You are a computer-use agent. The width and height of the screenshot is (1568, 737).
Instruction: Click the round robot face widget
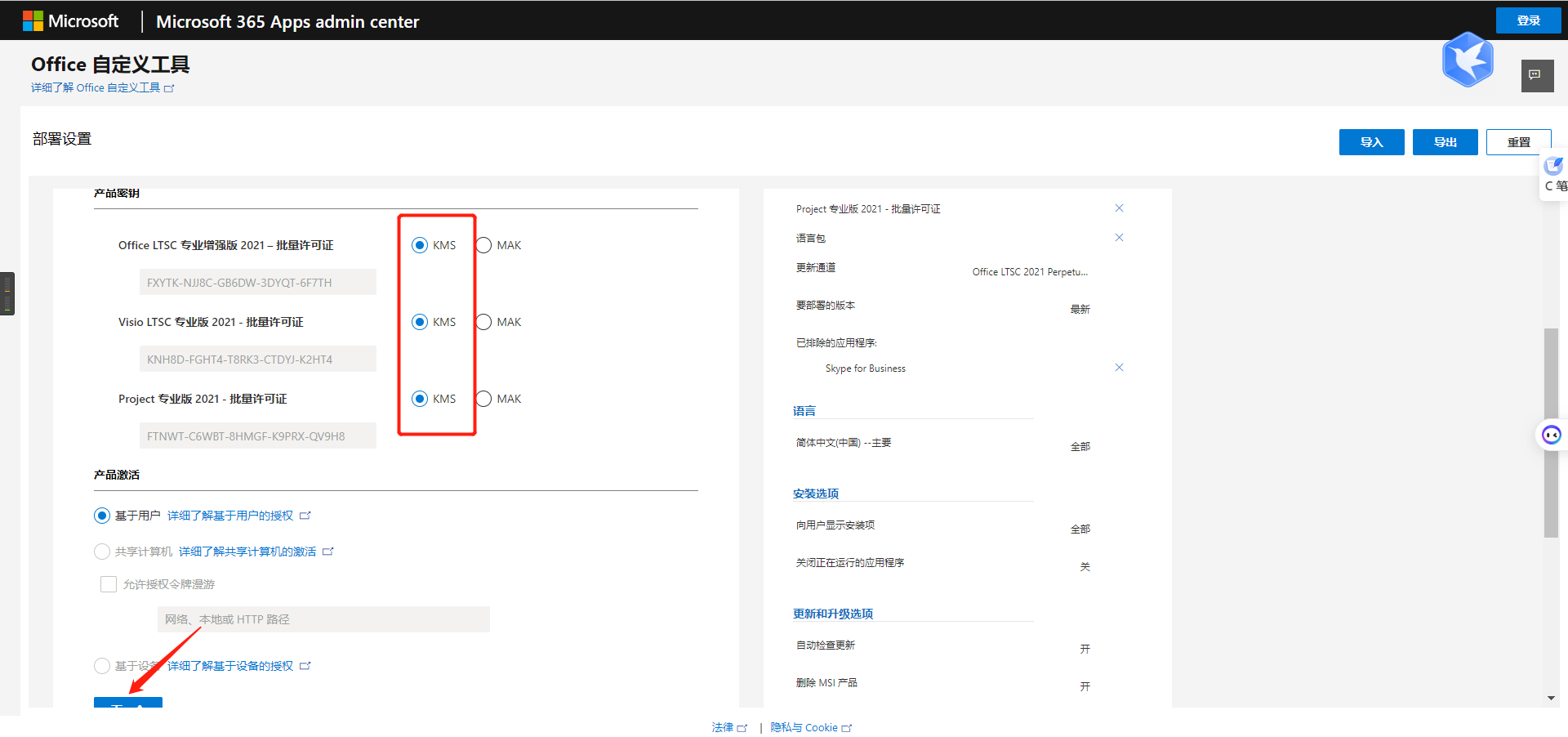pyautogui.click(x=1551, y=435)
